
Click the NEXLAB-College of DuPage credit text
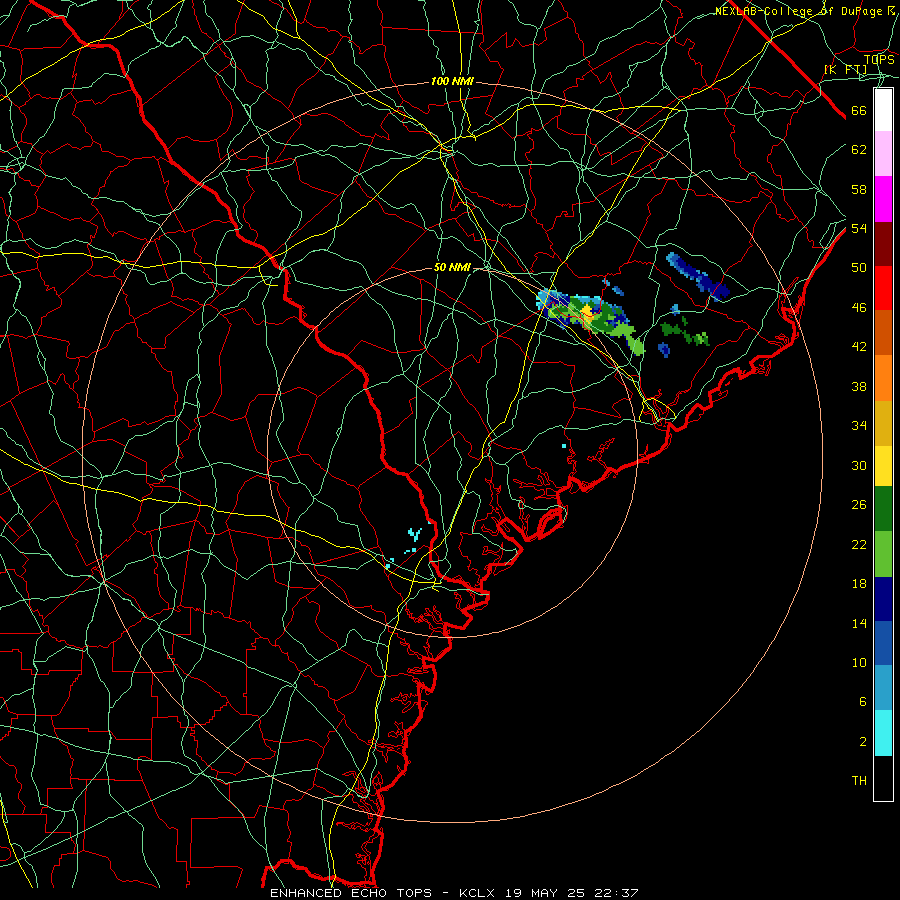[x=799, y=11]
